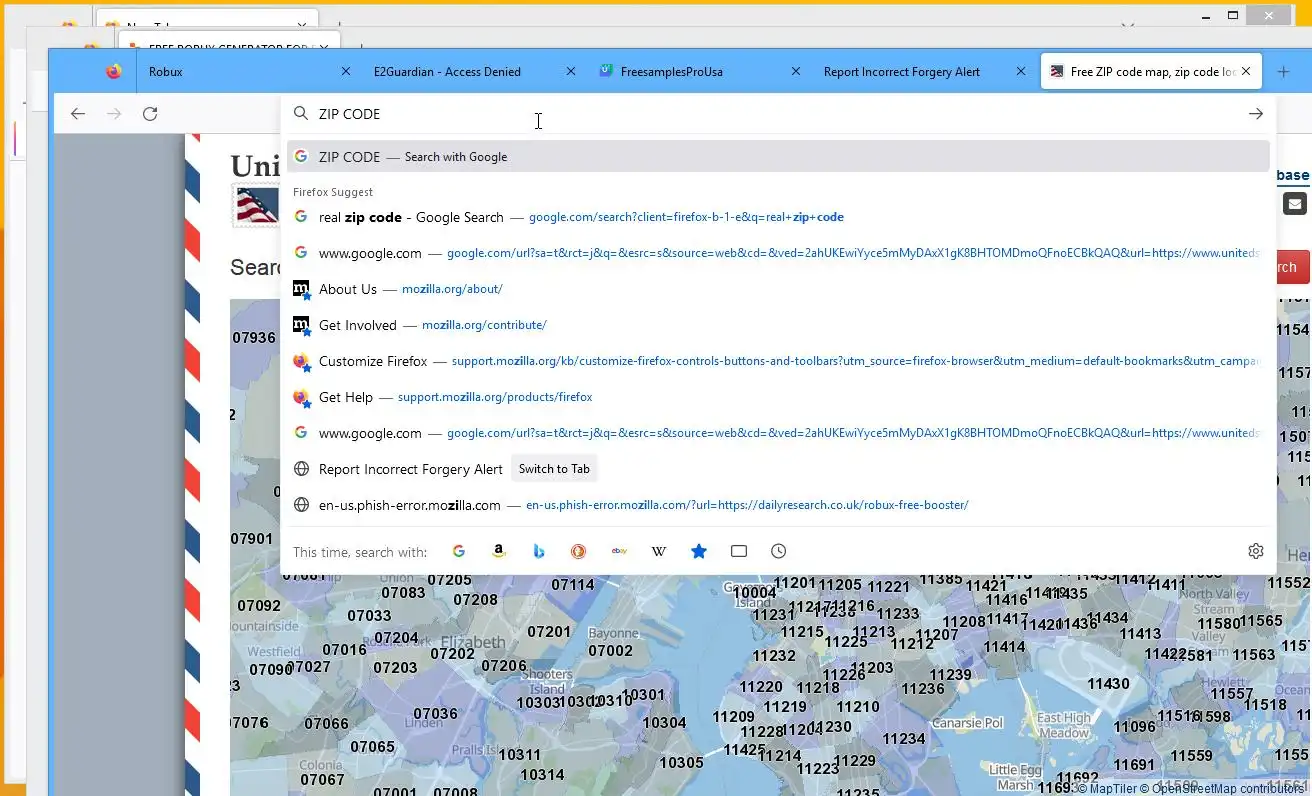Open first www.google.com suggestion below real zip code

[x=778, y=253]
